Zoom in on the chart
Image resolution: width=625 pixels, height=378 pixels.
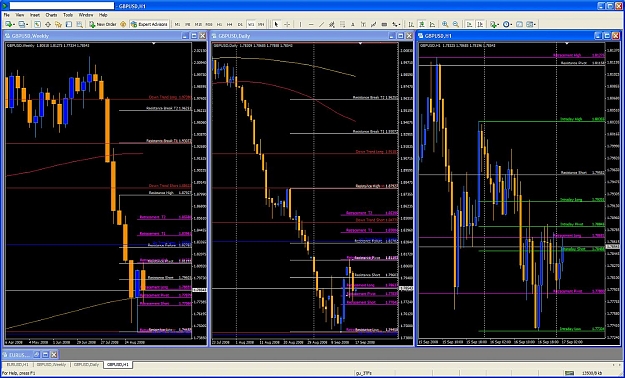(x=445, y=24)
